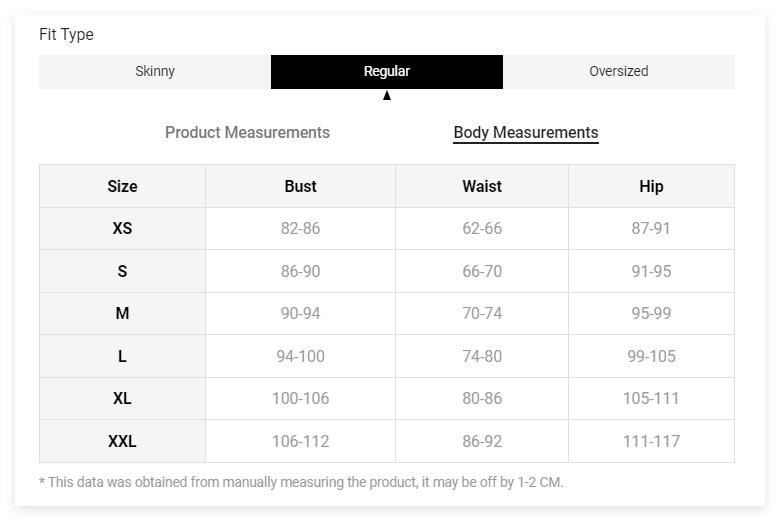Screen dimensions: 780x521
Task: Click the Bust column header
Action: pyautogui.click(x=300, y=186)
